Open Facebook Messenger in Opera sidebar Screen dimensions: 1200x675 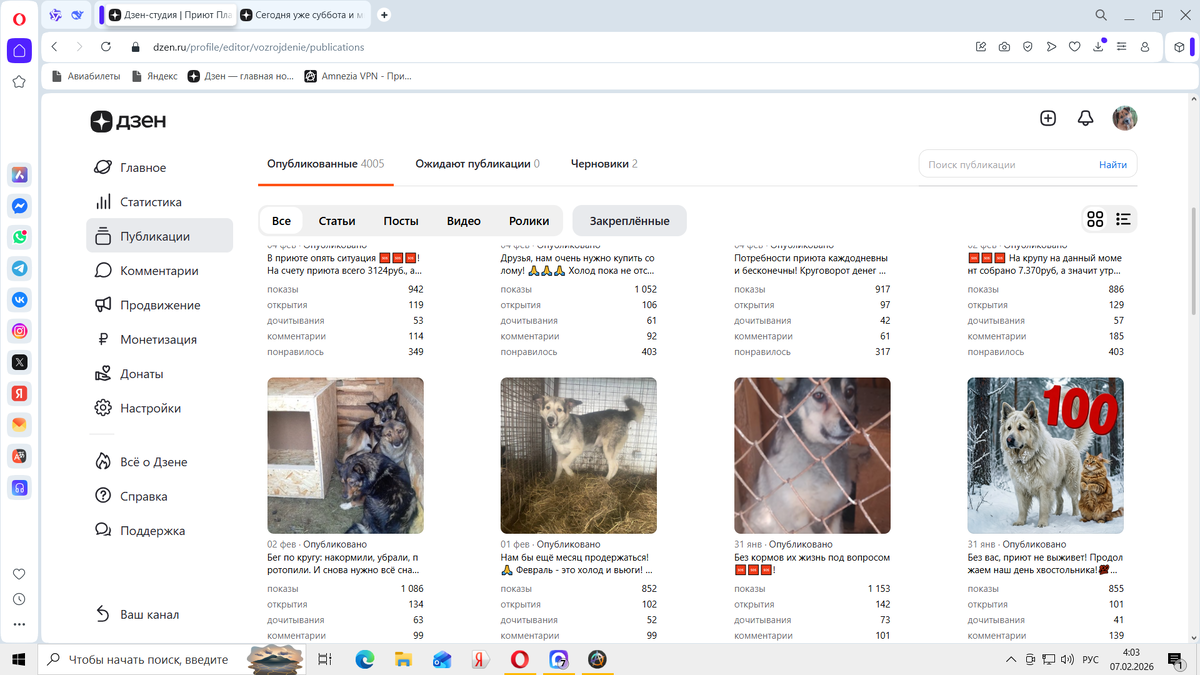(19, 206)
